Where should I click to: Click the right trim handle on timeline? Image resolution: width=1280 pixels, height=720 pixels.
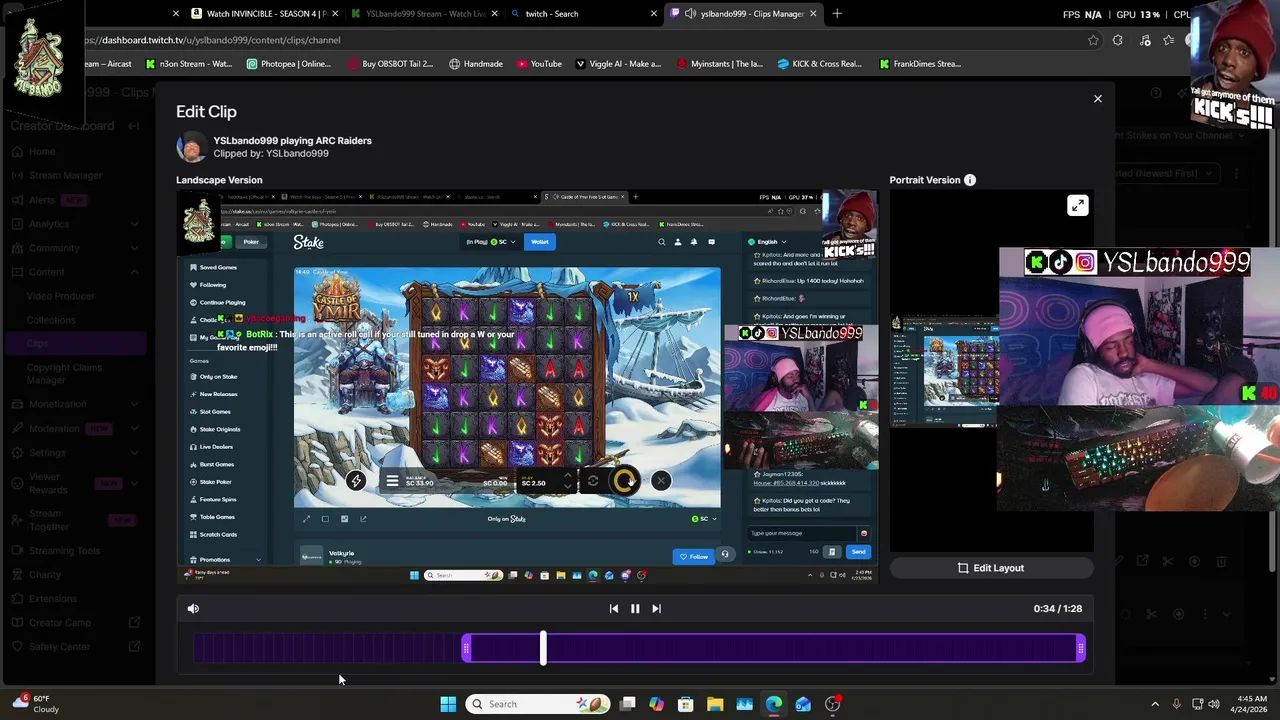pos(1080,649)
